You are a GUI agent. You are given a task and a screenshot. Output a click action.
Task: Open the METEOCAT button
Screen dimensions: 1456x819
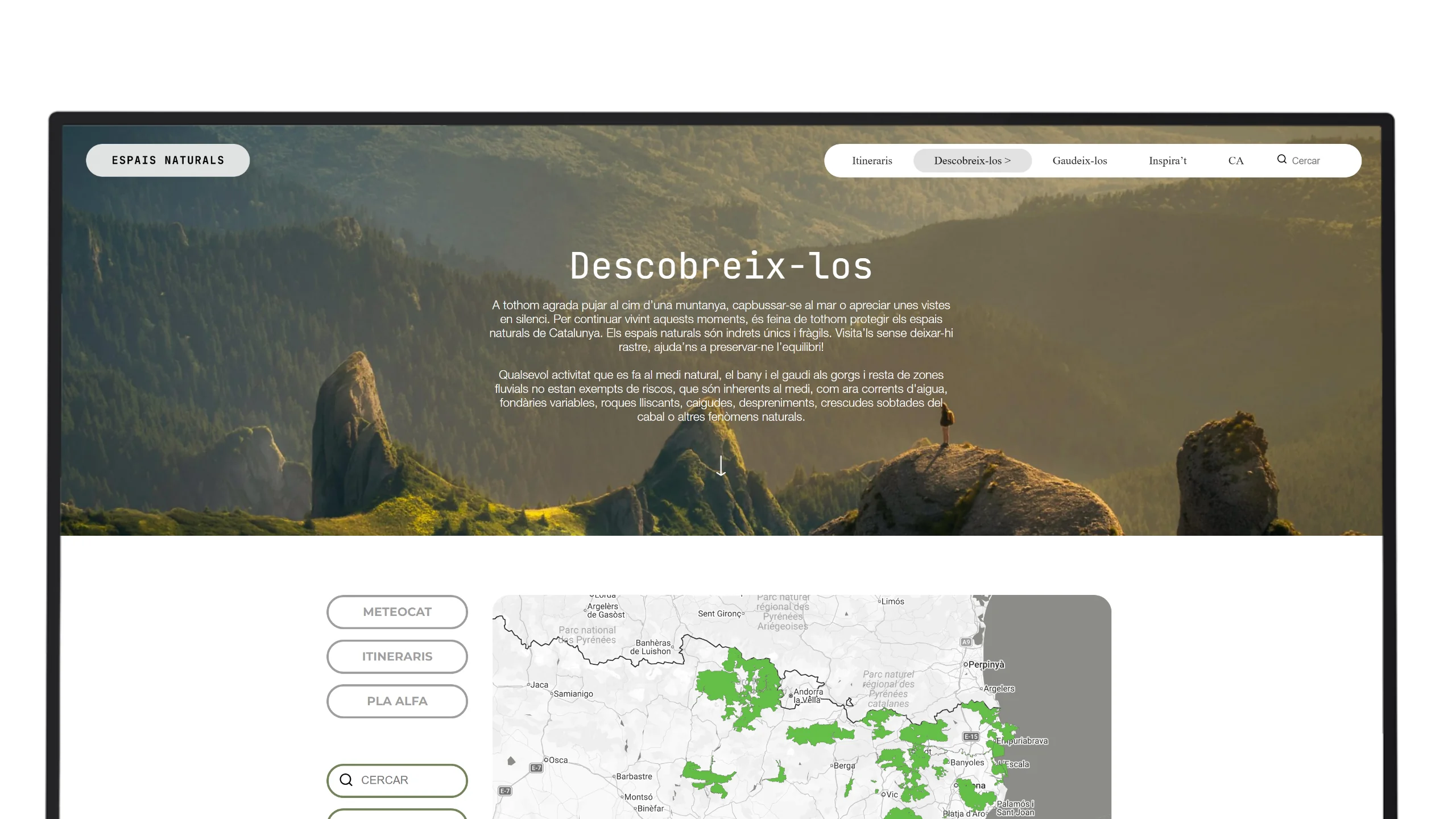397,612
